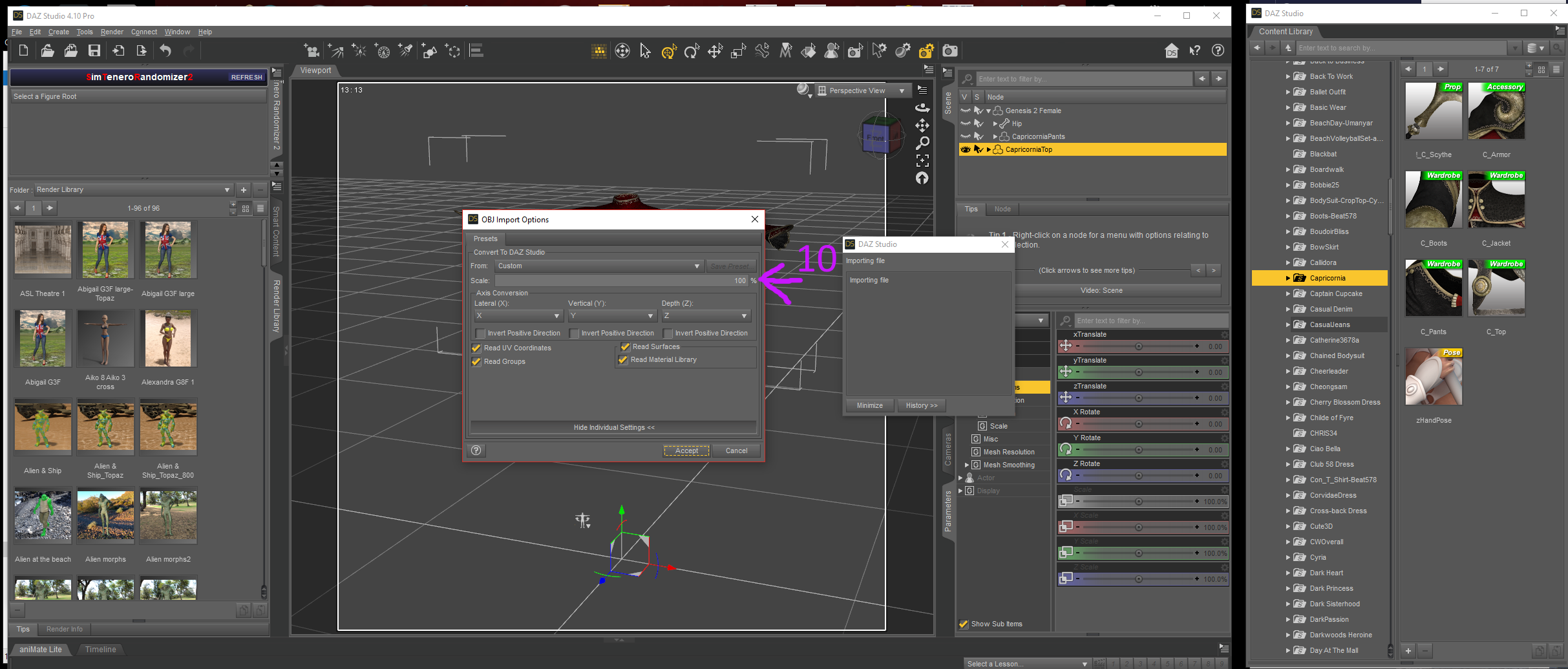The width and height of the screenshot is (1568, 669).
Task: Open the Depth (Z) axis dropdown
Action: coord(705,315)
